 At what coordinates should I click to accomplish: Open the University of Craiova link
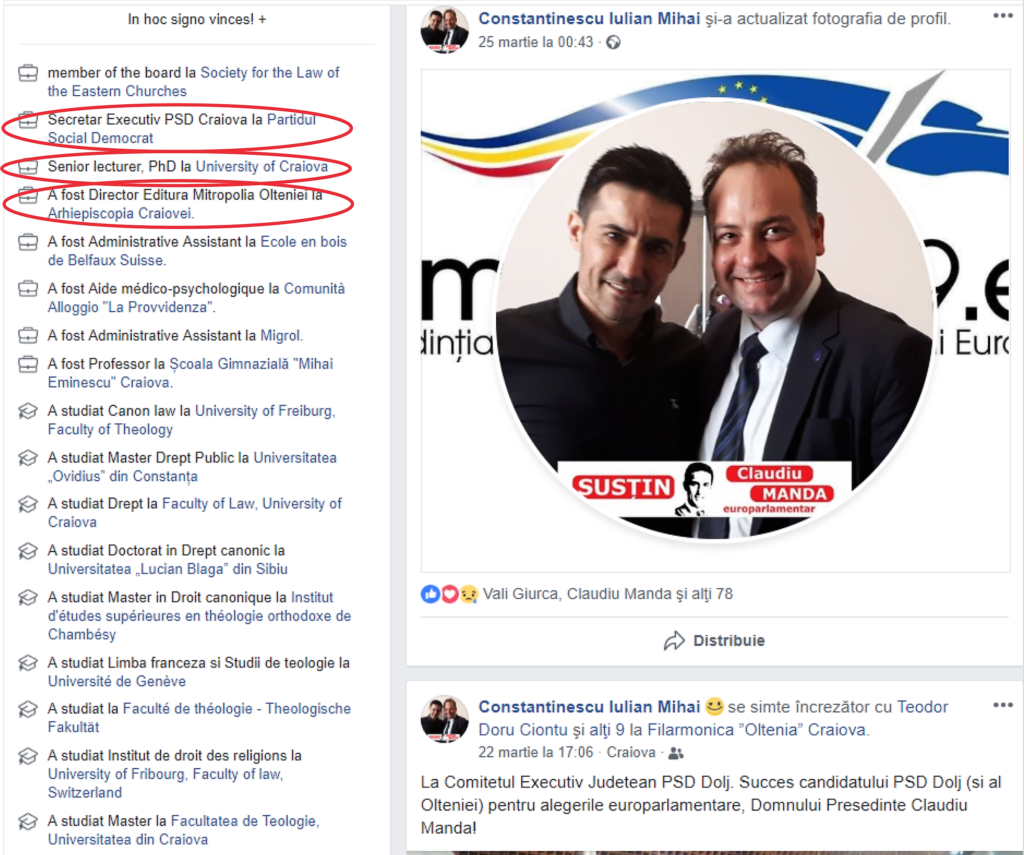(x=262, y=167)
